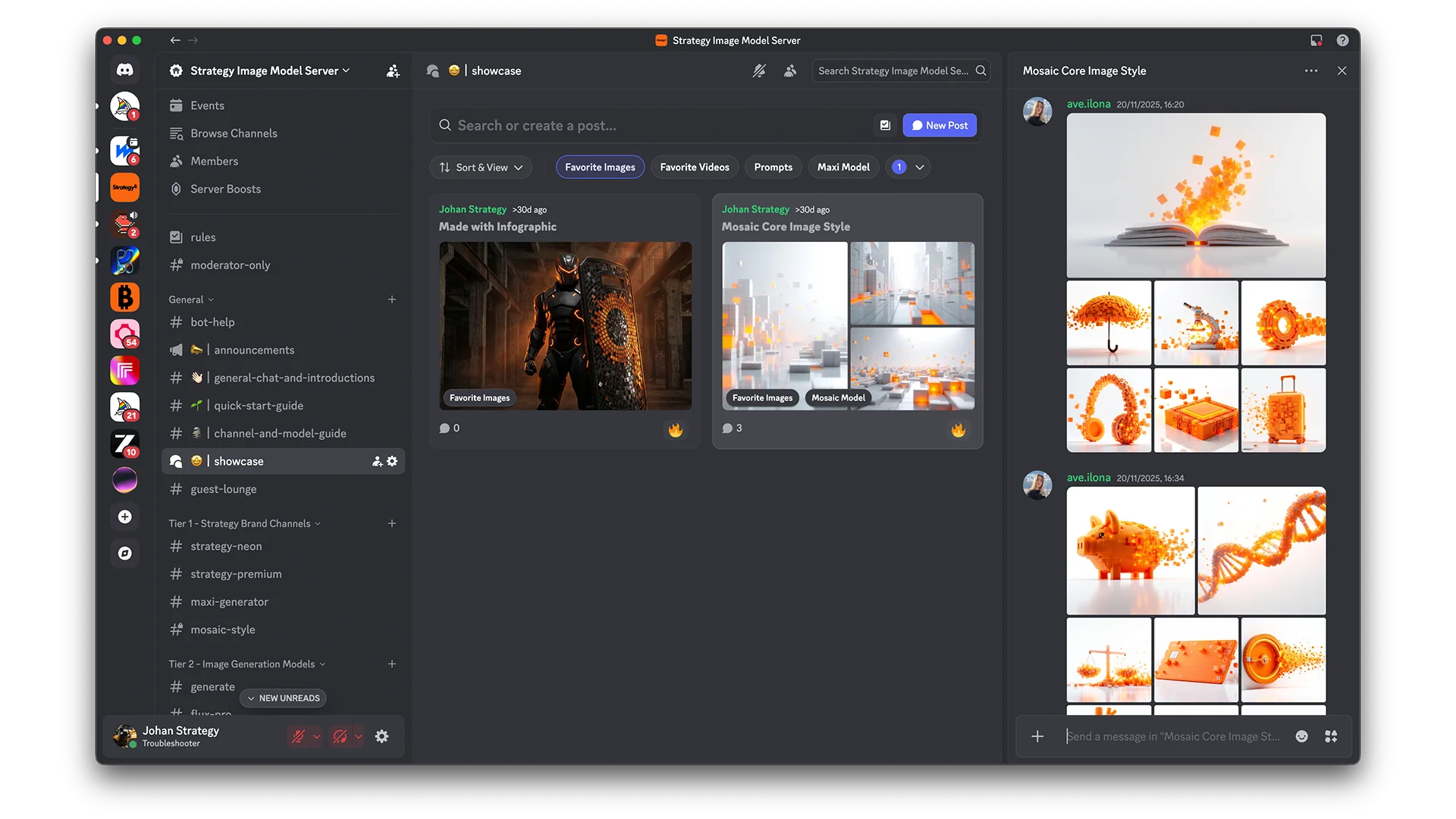Click the Add a Server plus icon
This screenshot has width=1456, height=819.
[125, 516]
